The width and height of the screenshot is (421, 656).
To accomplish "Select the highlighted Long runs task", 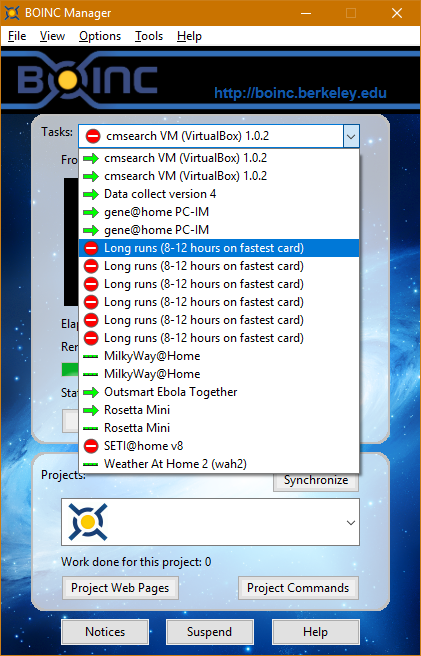I will (219, 248).
